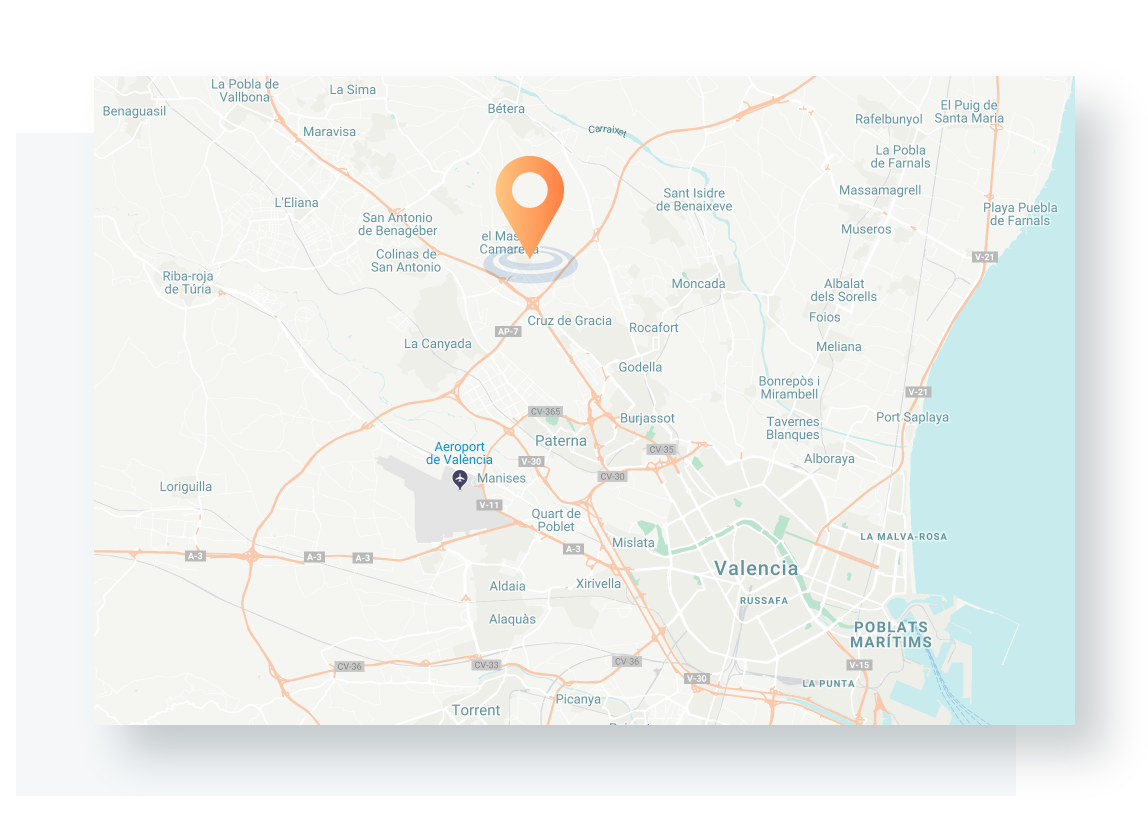Select the Museros label
Image resolution: width=1148 pixels, height=836 pixels.
click(866, 229)
